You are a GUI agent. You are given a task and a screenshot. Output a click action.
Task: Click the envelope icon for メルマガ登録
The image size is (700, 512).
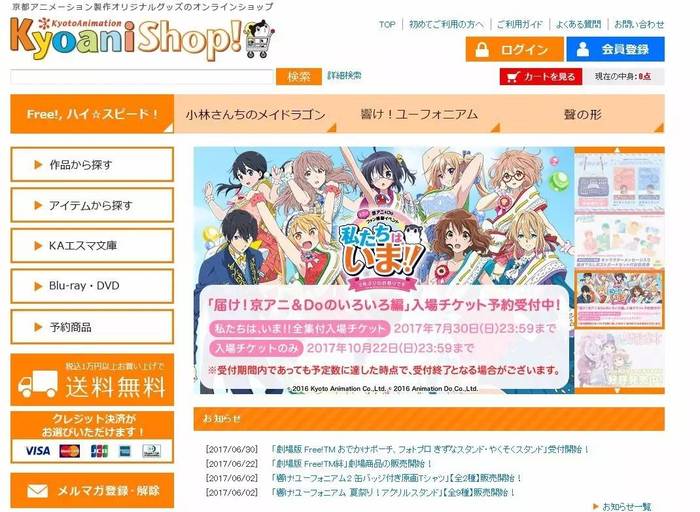(x=38, y=491)
